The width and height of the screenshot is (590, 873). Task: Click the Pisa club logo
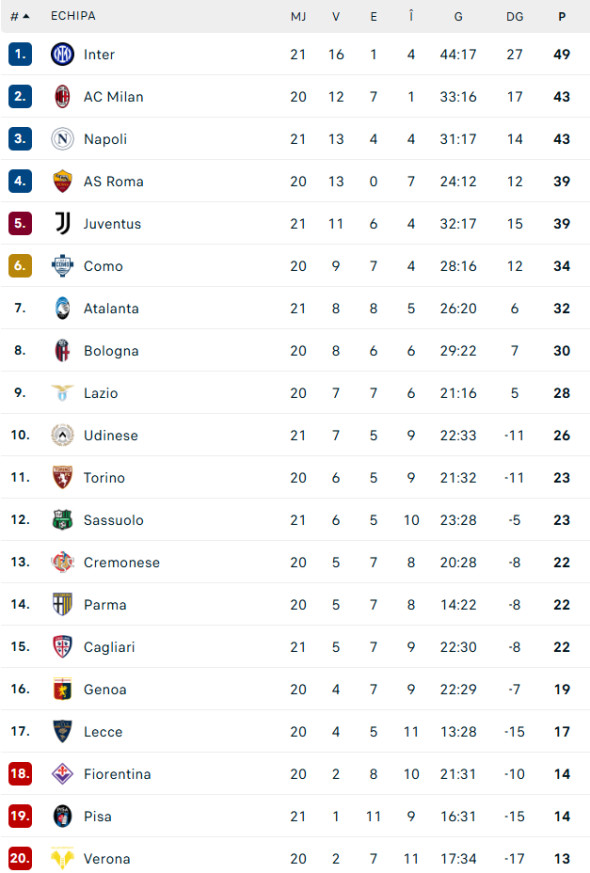pos(62,816)
